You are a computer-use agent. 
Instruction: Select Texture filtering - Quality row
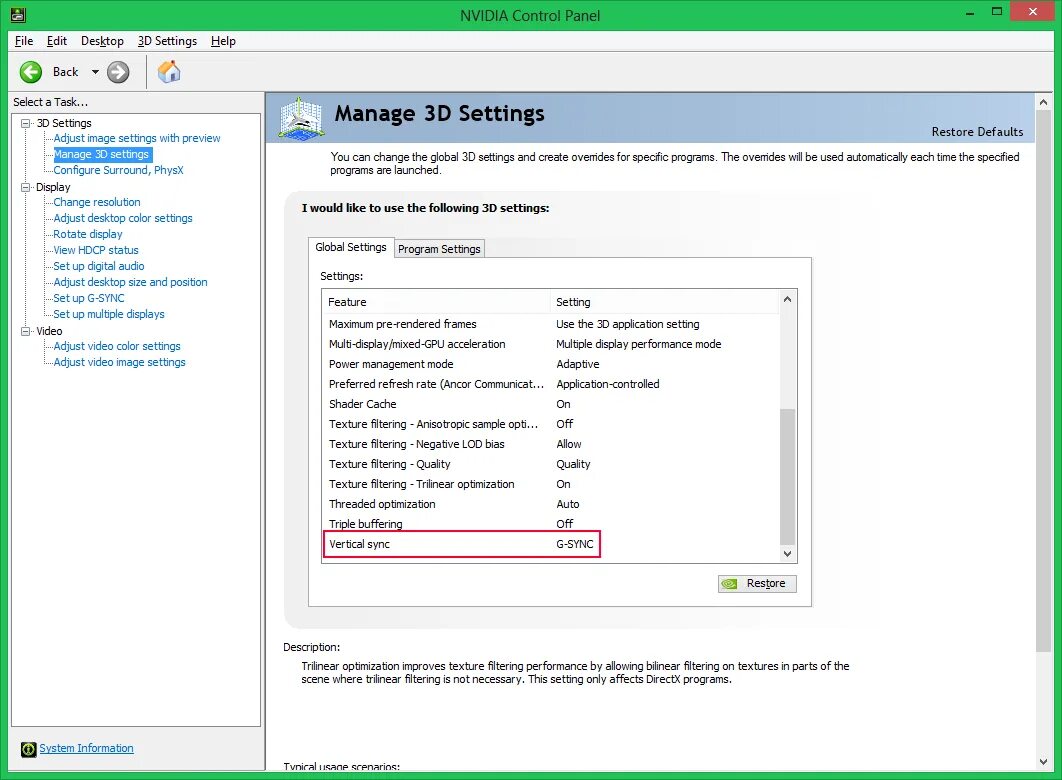tap(551, 464)
